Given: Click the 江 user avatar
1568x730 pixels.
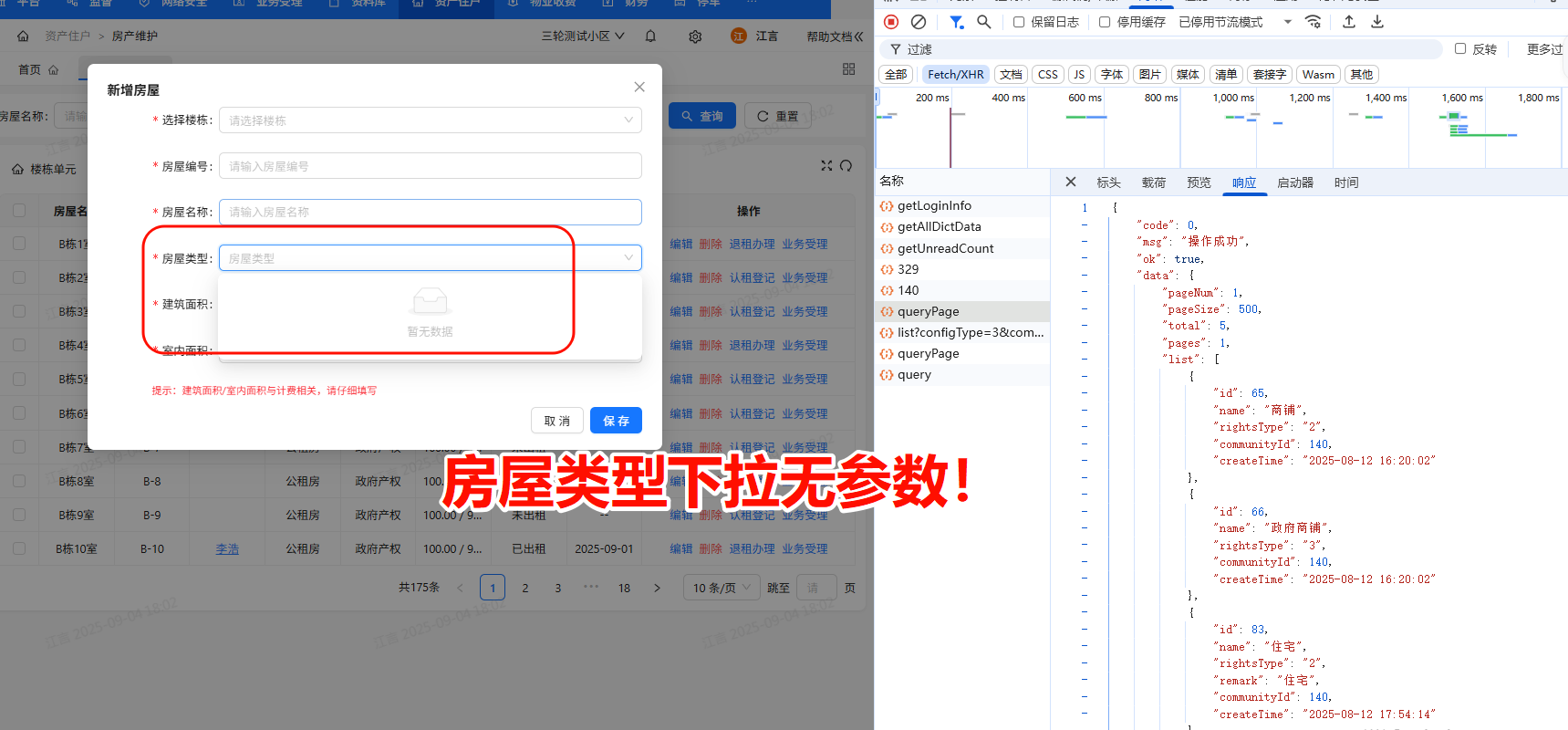Looking at the screenshot, I should (739, 36).
